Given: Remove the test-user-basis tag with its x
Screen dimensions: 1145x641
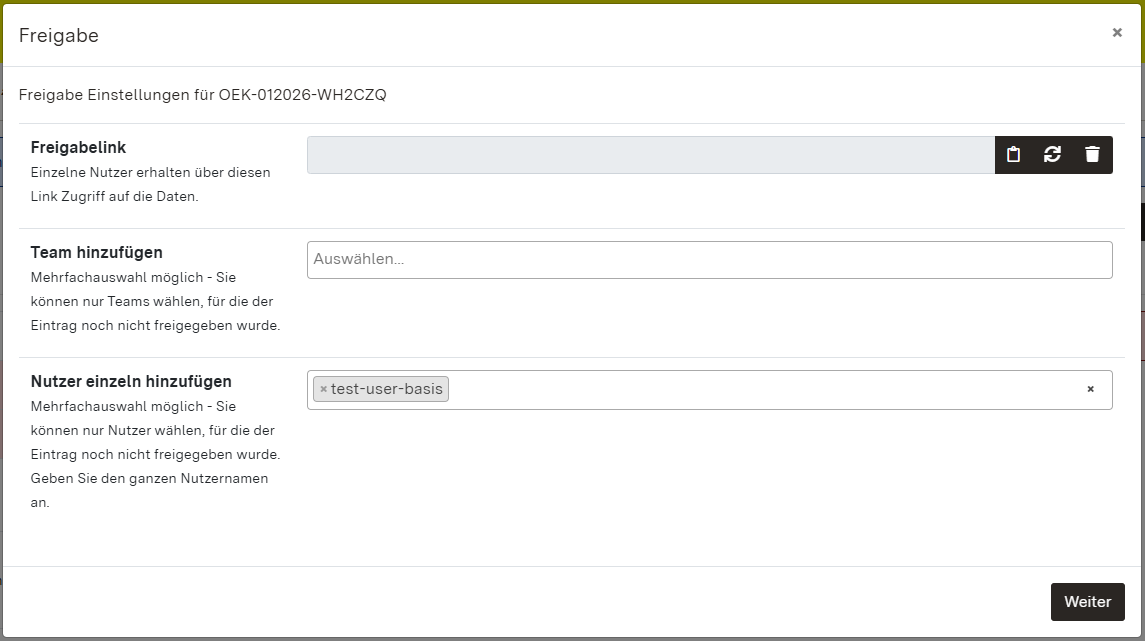Looking at the screenshot, I should tap(323, 389).
